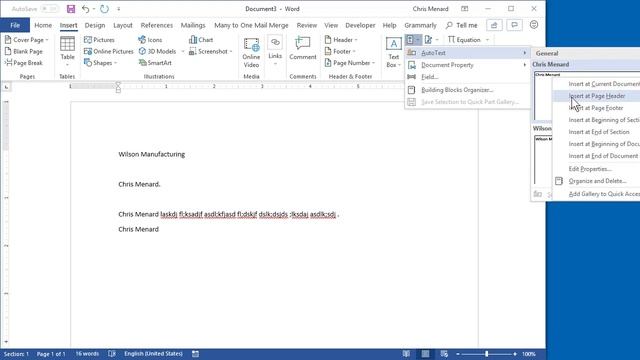Screen dimensions: 640x360
Task: Select Insert at Page Header
Action: [x=596, y=96]
